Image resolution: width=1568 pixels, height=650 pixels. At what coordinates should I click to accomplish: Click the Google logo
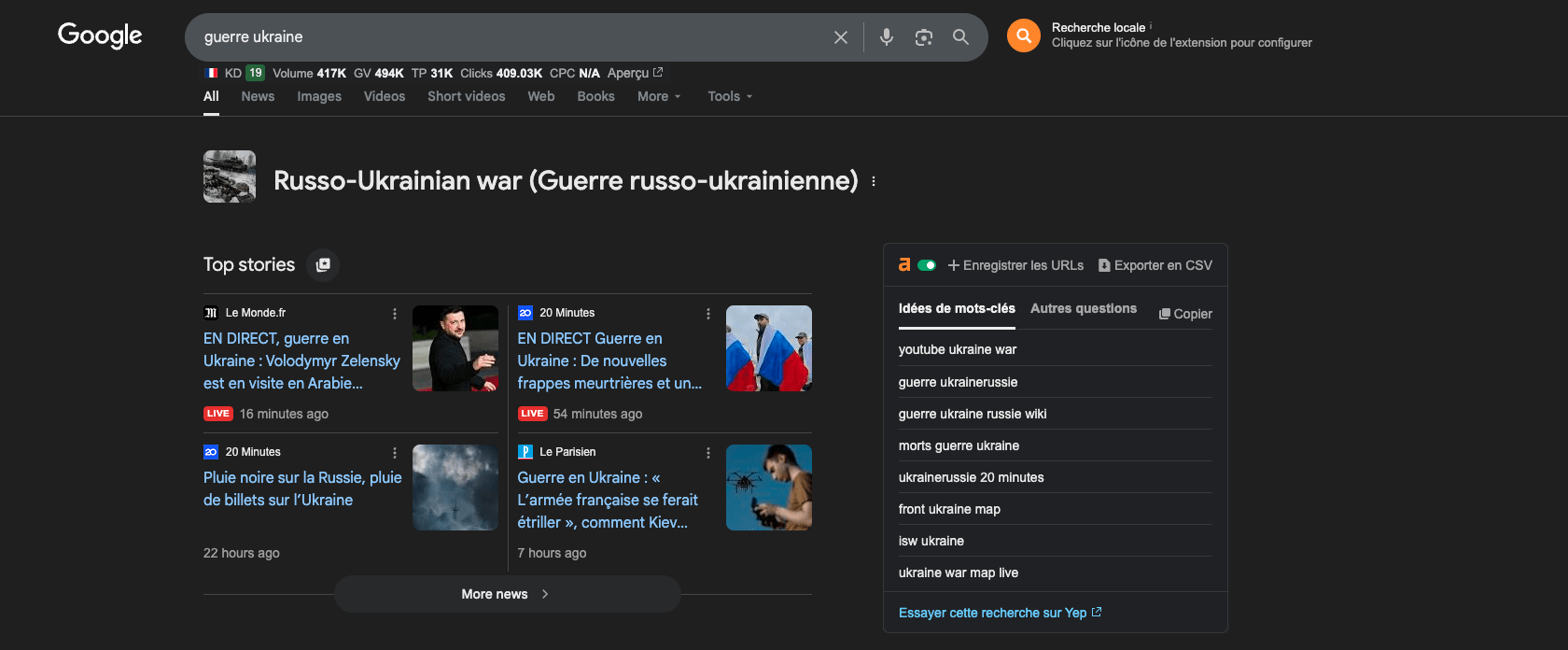pyautogui.click(x=100, y=35)
